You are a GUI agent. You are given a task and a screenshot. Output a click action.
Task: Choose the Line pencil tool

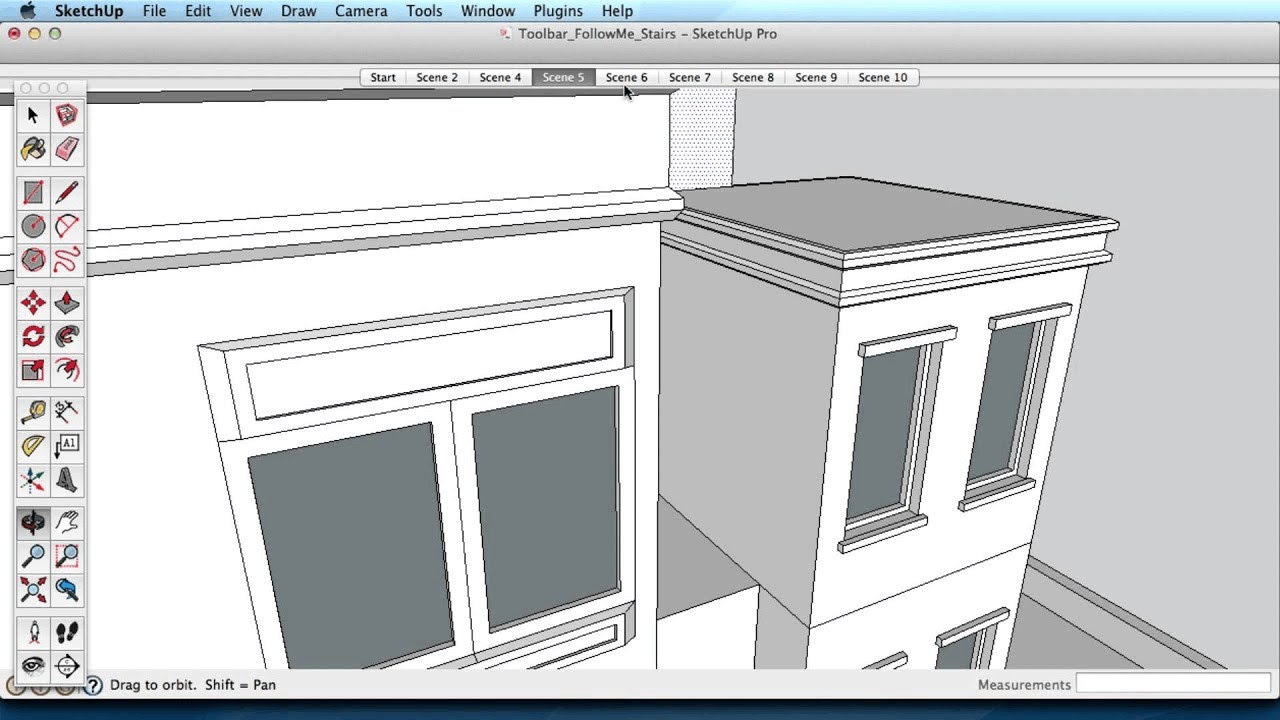[x=67, y=192]
